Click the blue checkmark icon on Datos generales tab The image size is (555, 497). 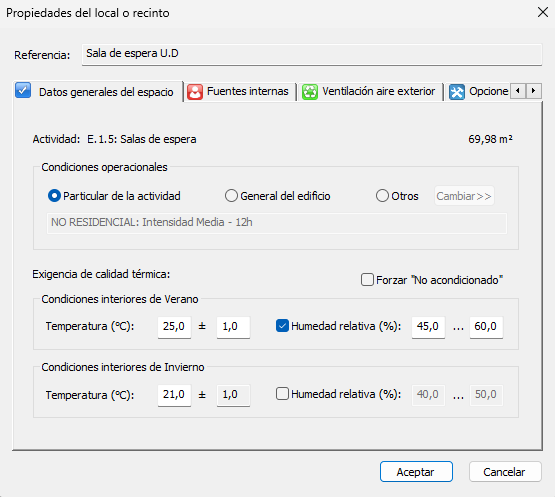click(23, 91)
